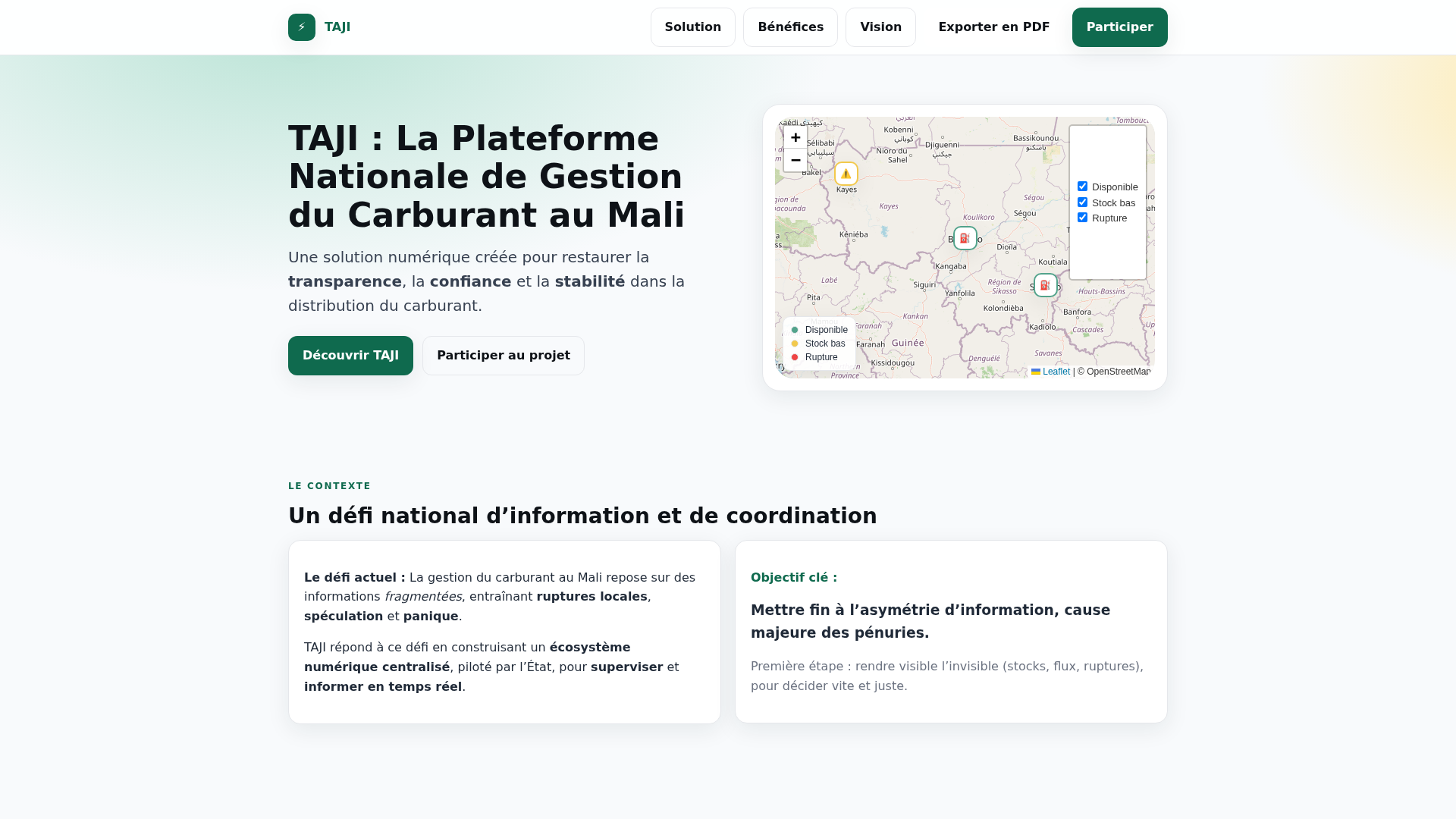
Task: Click the Kobenni label on the map
Action: tap(899, 130)
